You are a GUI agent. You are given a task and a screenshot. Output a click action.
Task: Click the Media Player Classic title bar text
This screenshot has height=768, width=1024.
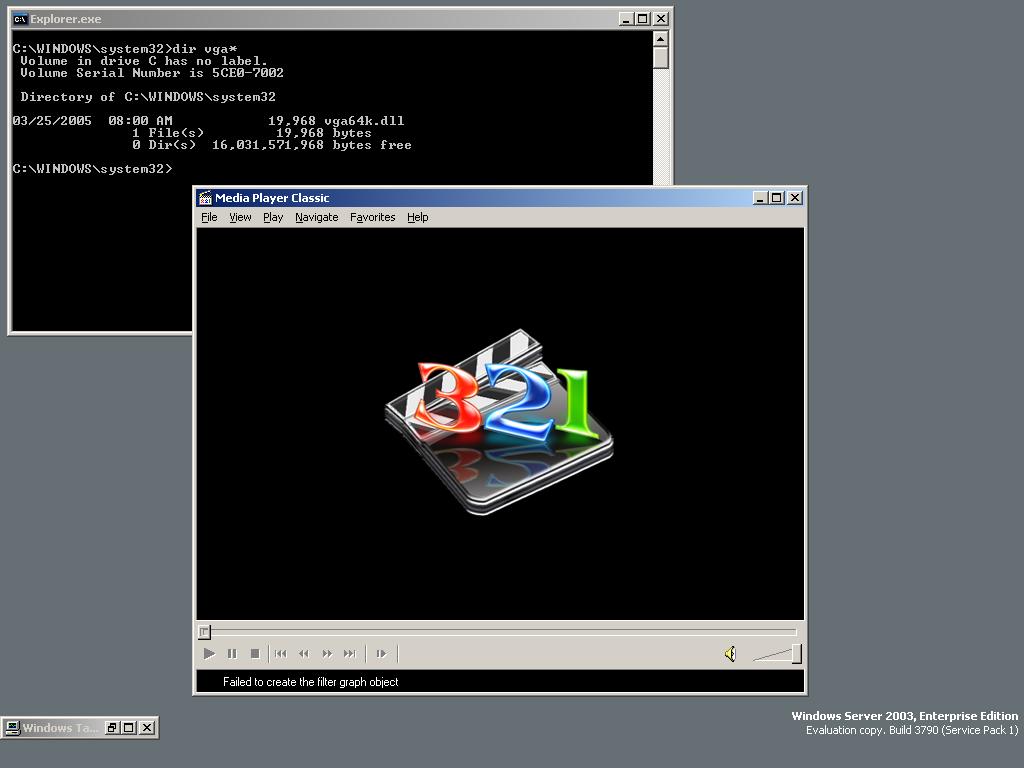tap(272, 198)
